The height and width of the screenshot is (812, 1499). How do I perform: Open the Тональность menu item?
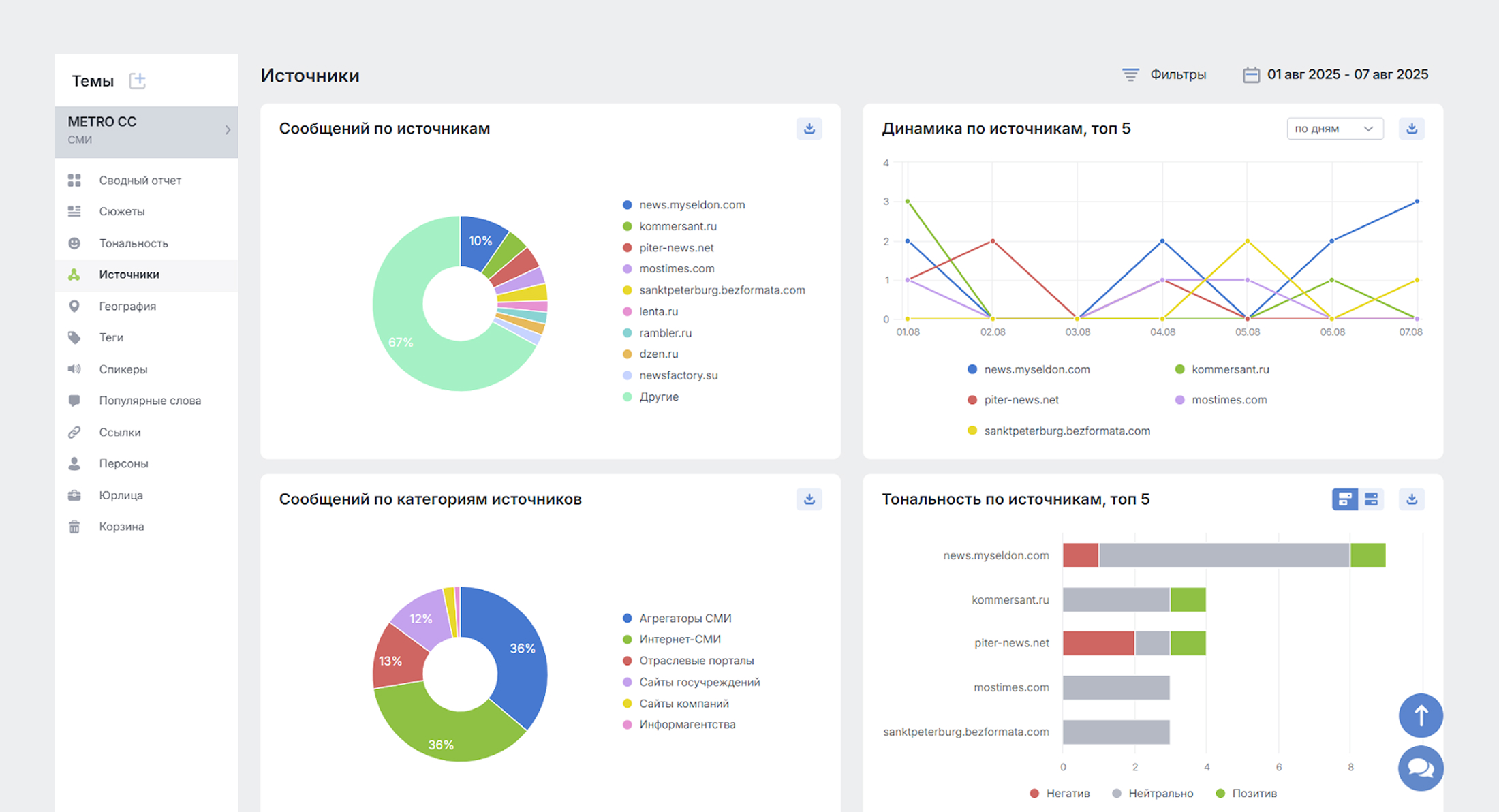133,243
